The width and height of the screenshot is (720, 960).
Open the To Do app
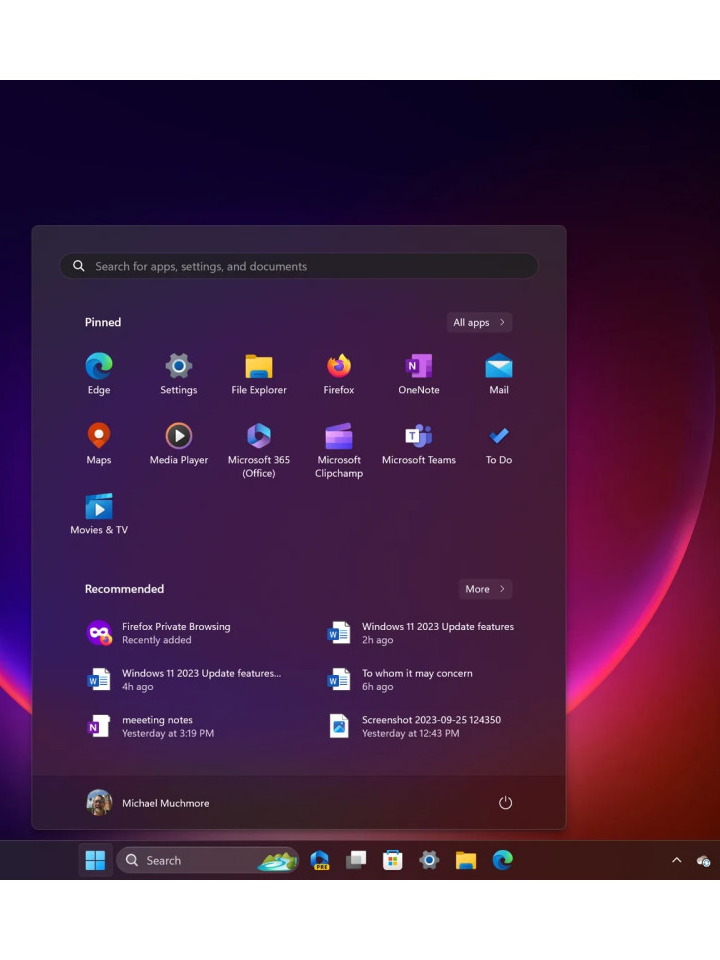[499, 444]
